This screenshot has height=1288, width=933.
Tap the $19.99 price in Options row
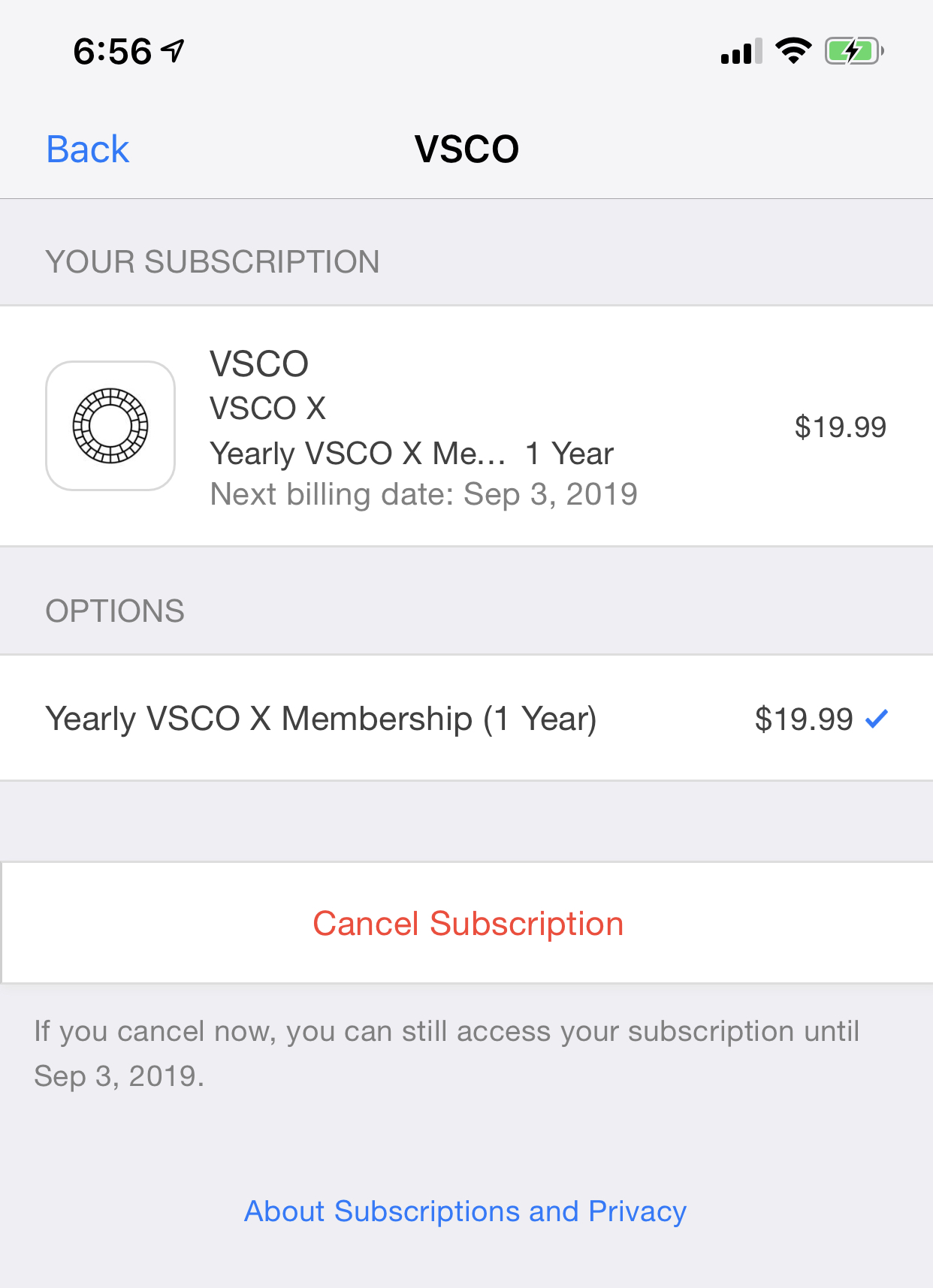pyautogui.click(x=803, y=719)
